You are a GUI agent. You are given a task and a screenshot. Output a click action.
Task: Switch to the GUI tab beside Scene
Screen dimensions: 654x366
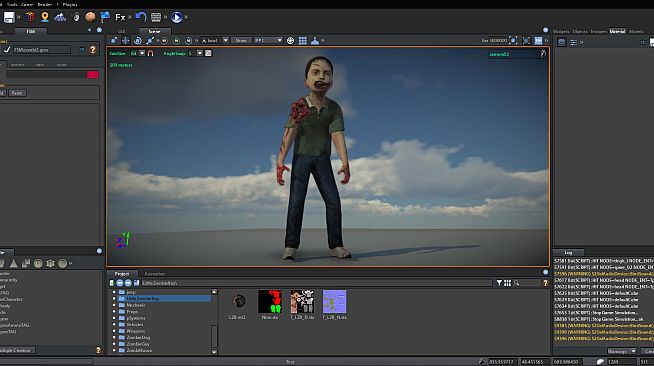coord(121,31)
